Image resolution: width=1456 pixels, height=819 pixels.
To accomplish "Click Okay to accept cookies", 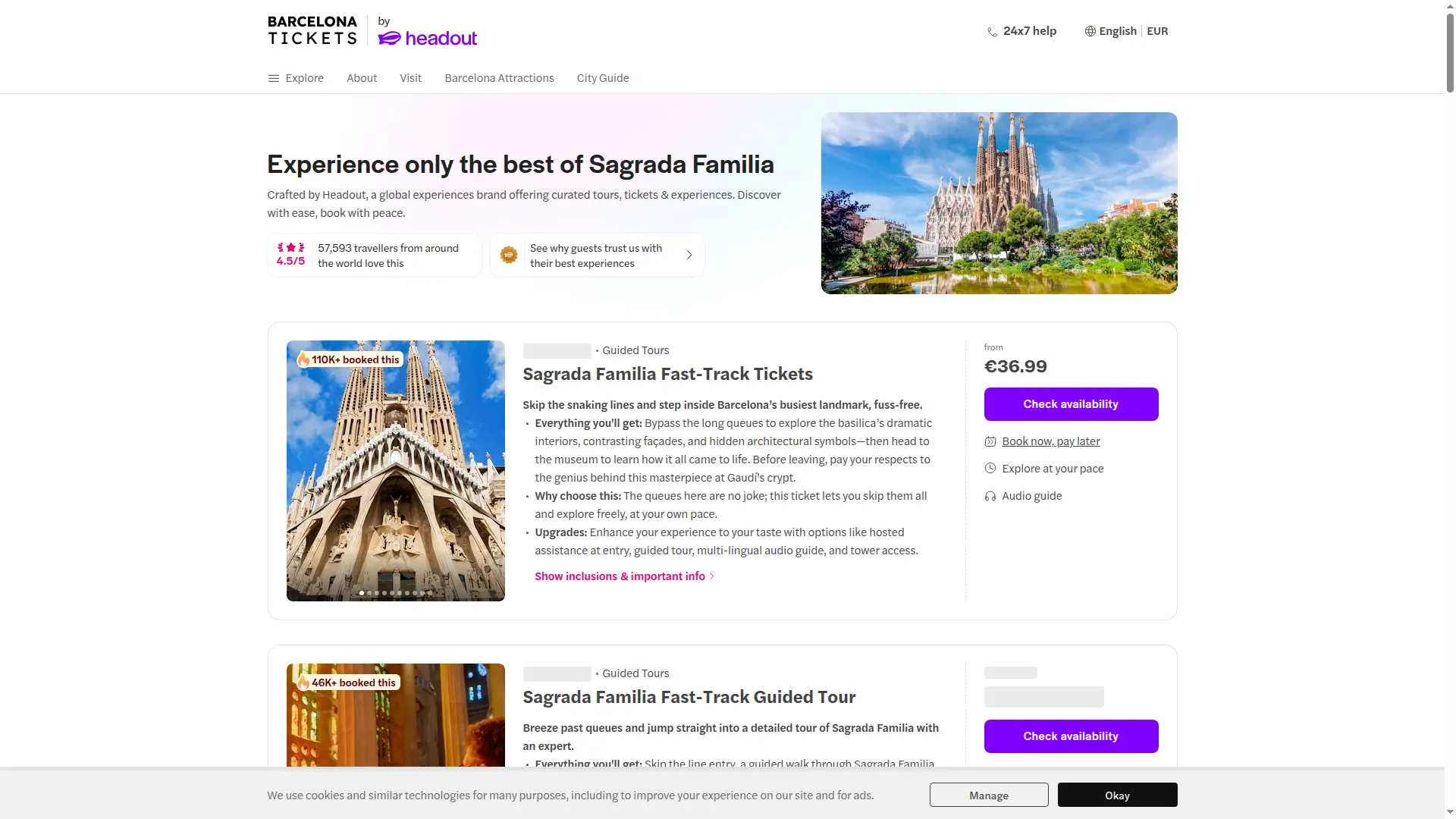I will [x=1117, y=795].
